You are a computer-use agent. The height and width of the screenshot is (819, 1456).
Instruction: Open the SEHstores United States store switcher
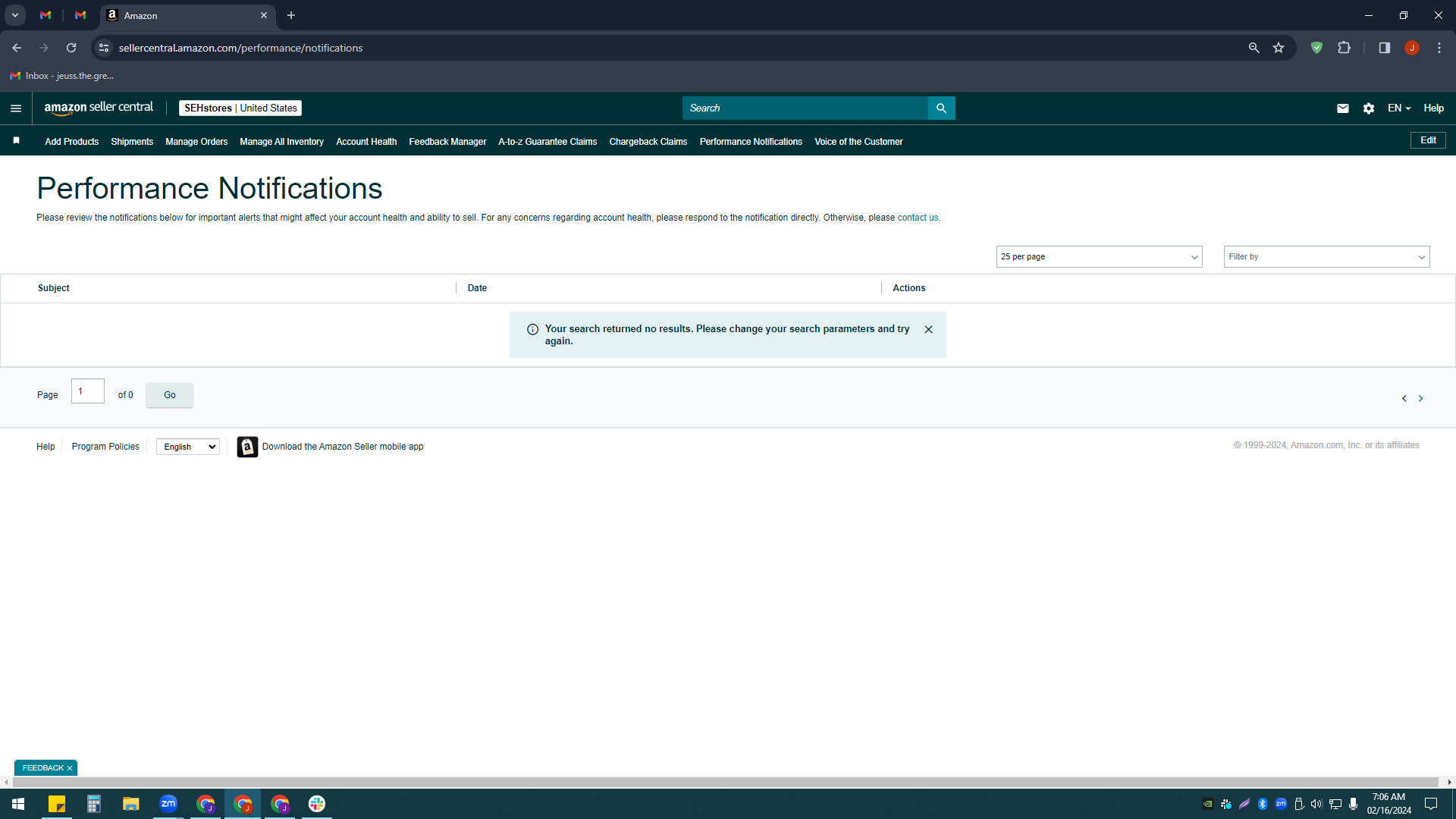click(240, 108)
